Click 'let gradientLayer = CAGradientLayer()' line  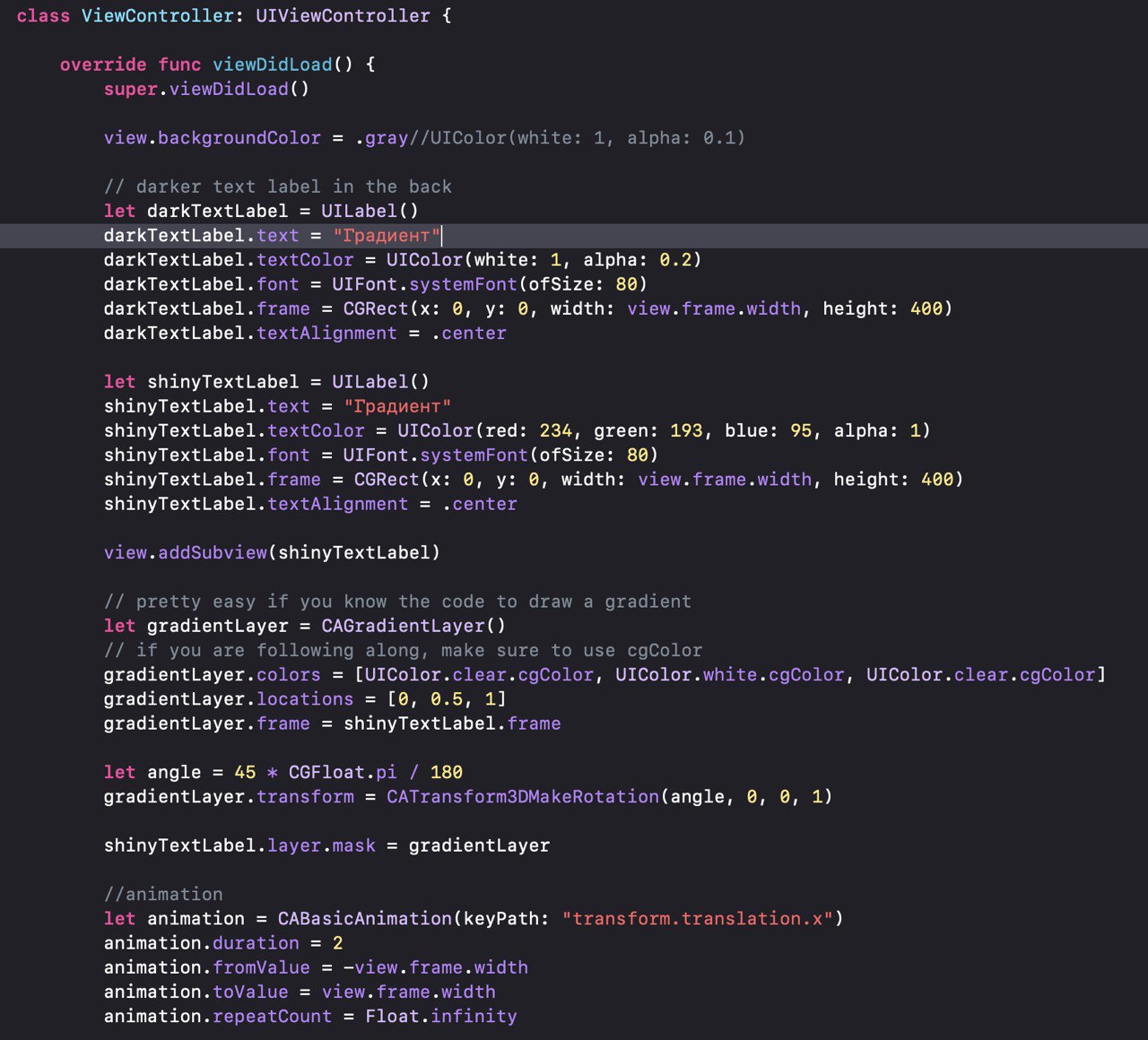[x=305, y=626]
